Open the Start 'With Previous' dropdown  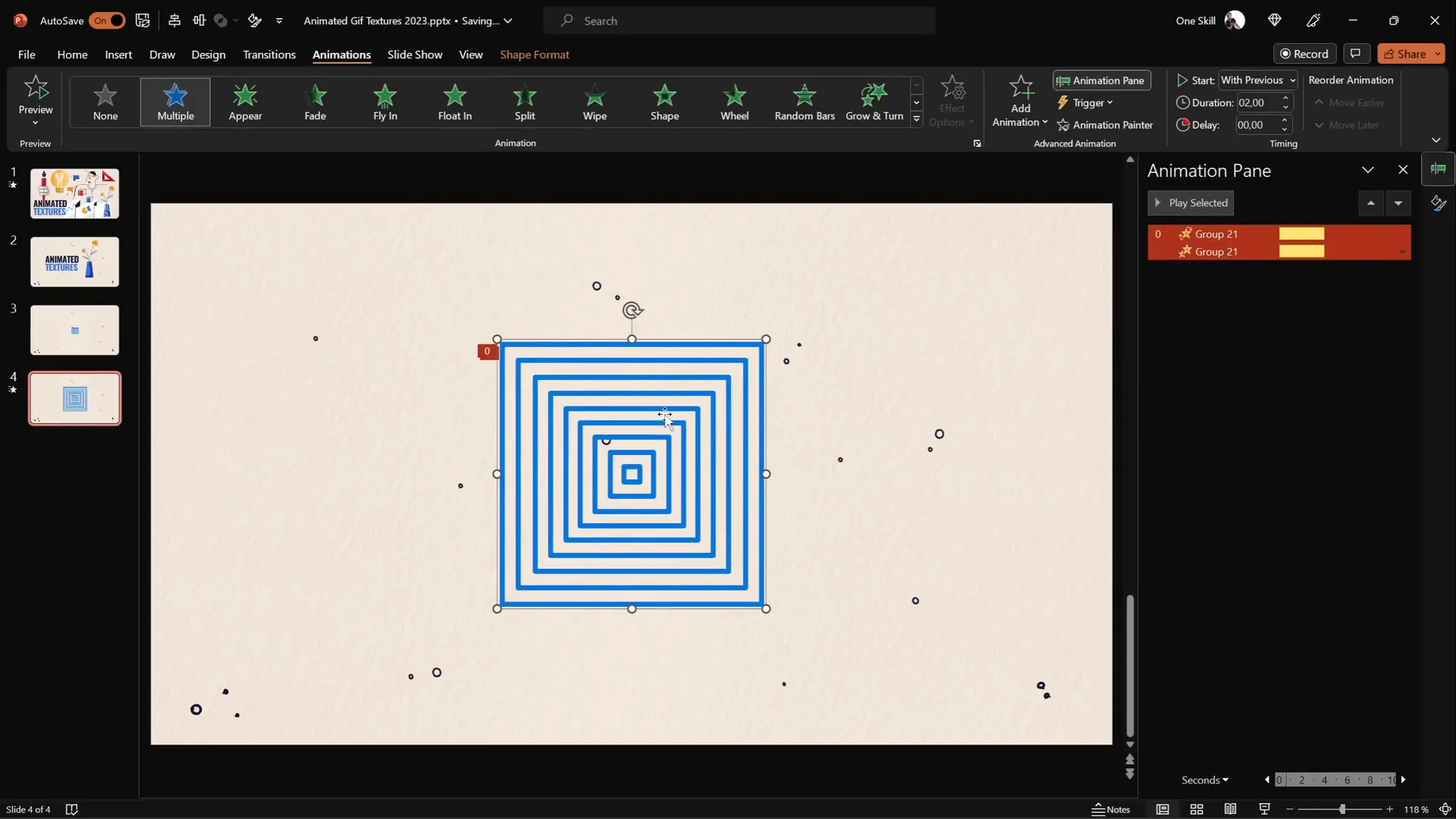[x=1259, y=80]
